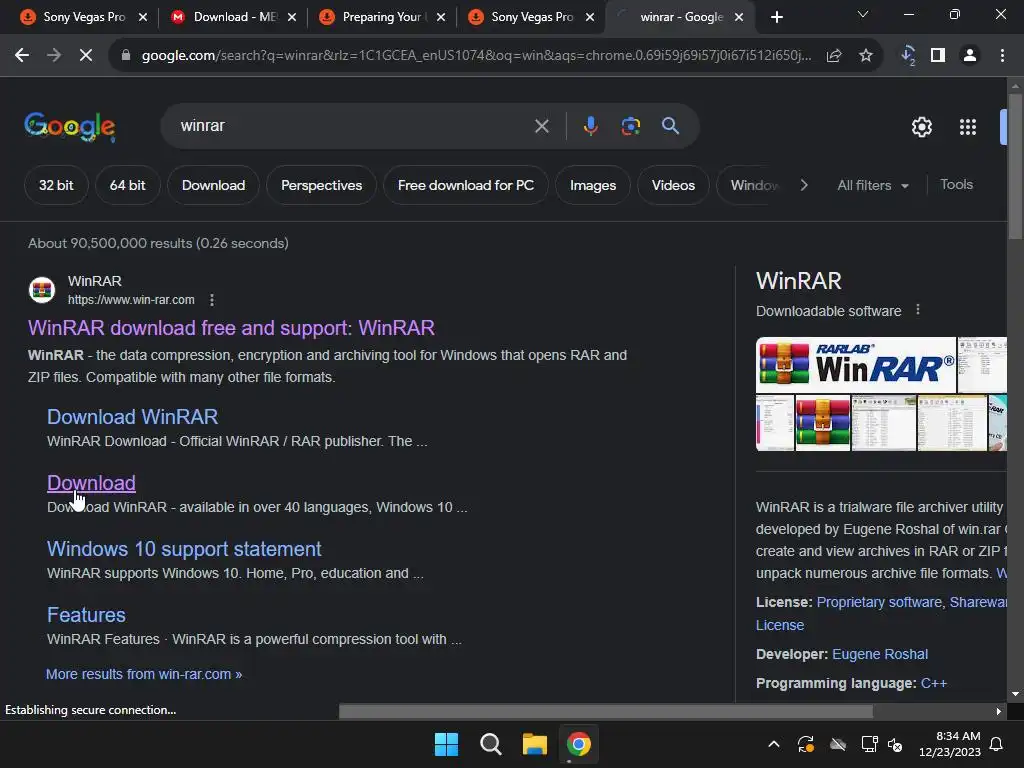
Task: Open the RARLAB WinRAR logo image
Action: [856, 365]
